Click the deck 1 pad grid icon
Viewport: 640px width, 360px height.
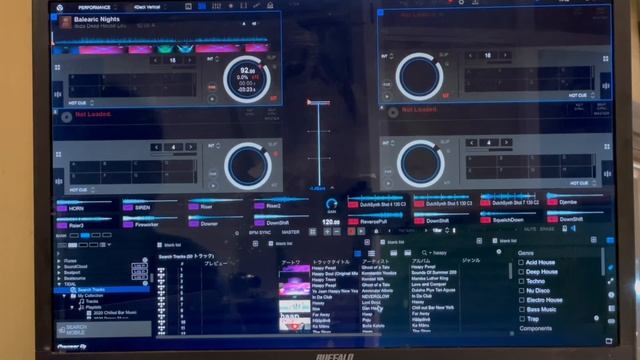coord(58,67)
